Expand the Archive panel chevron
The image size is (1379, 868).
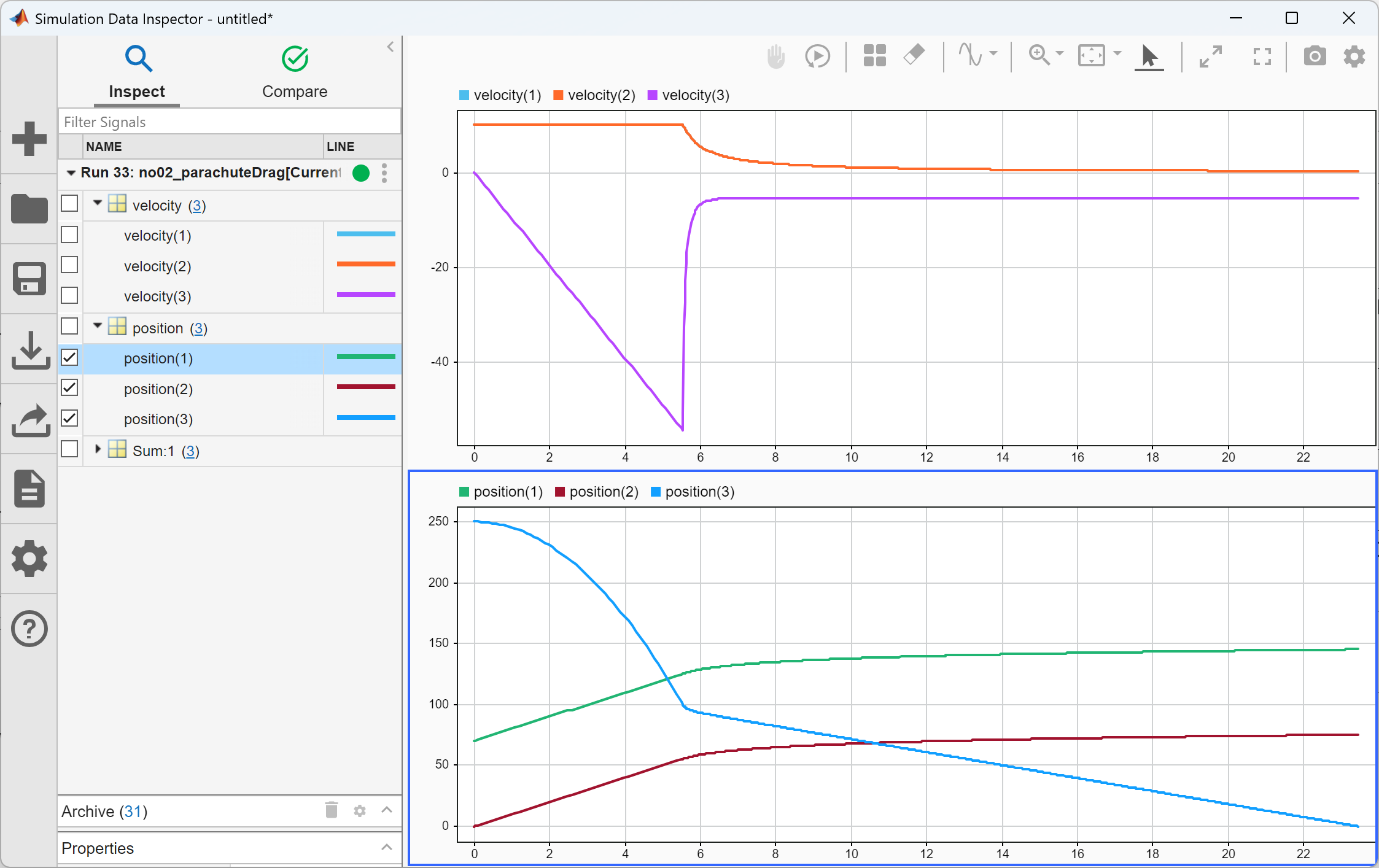(386, 810)
